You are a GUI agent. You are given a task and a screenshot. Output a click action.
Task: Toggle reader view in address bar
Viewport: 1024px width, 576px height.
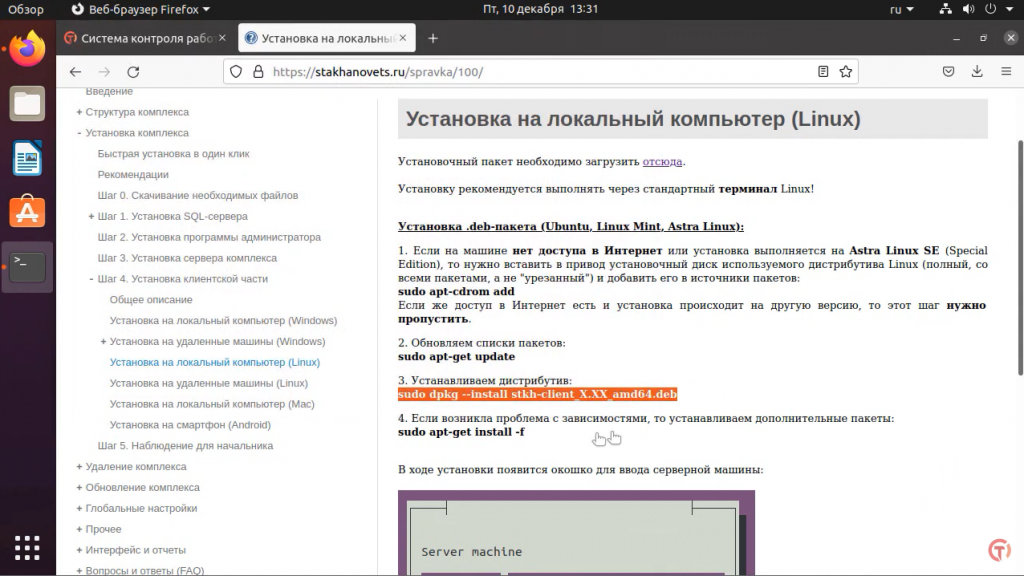coord(823,72)
